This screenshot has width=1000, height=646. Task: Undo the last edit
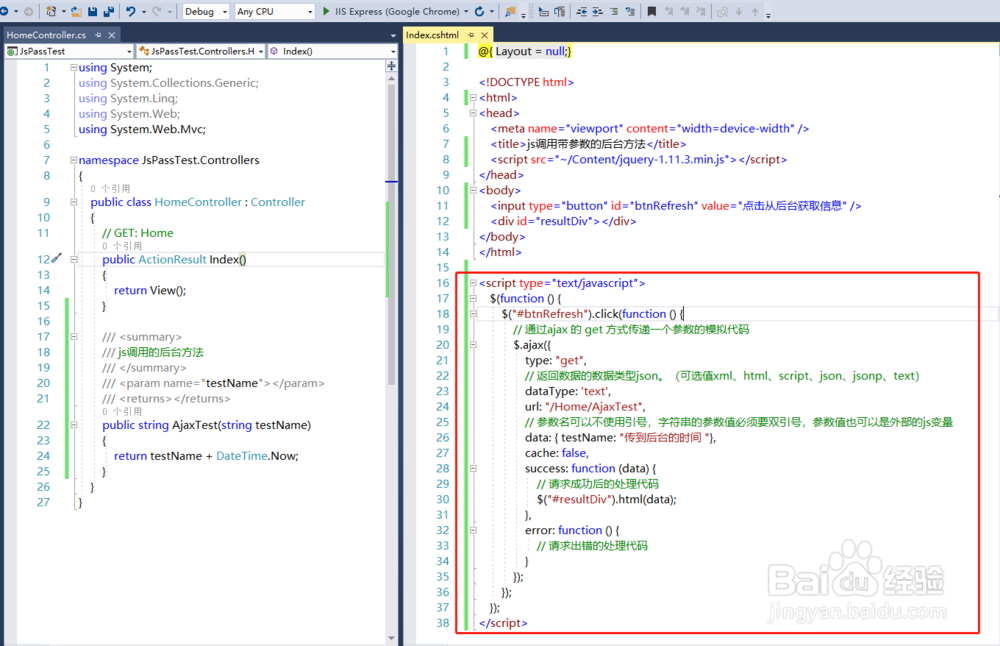(x=131, y=11)
